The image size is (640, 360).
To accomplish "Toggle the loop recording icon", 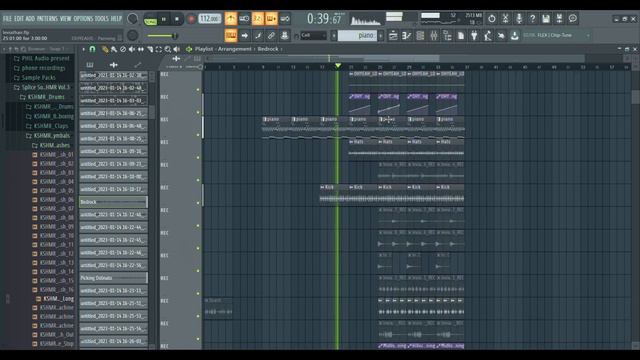I will point(285,19).
